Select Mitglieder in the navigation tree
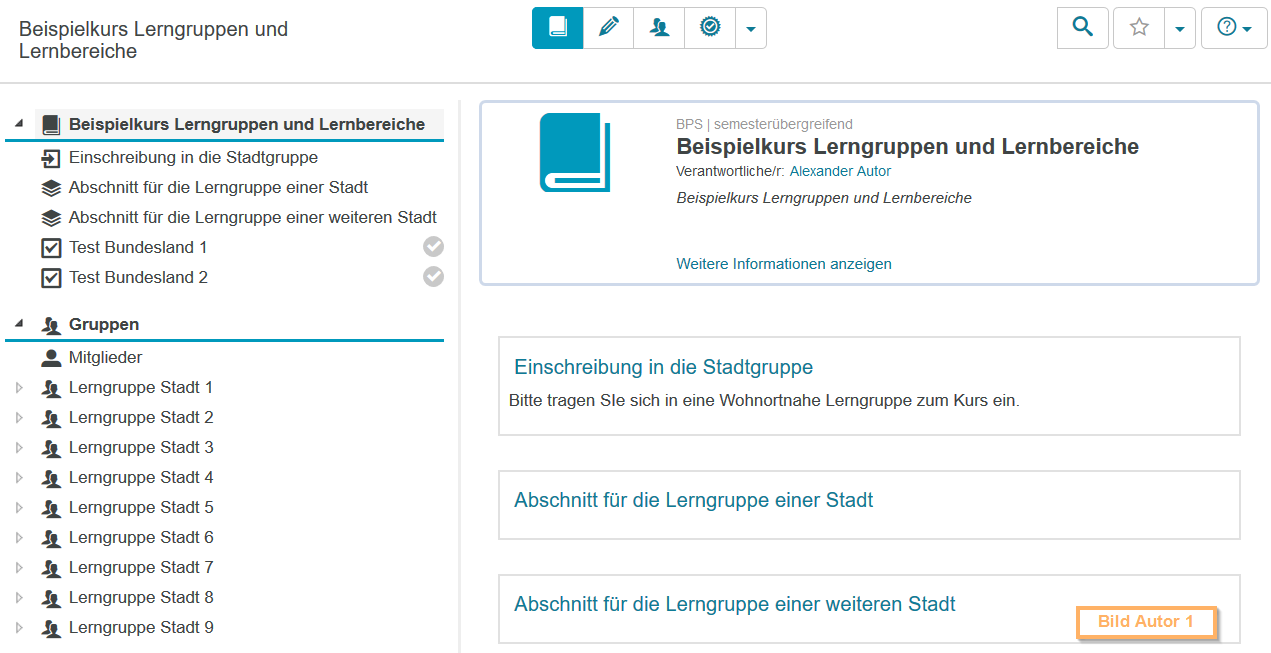The height and width of the screenshot is (653, 1271). click(105, 357)
